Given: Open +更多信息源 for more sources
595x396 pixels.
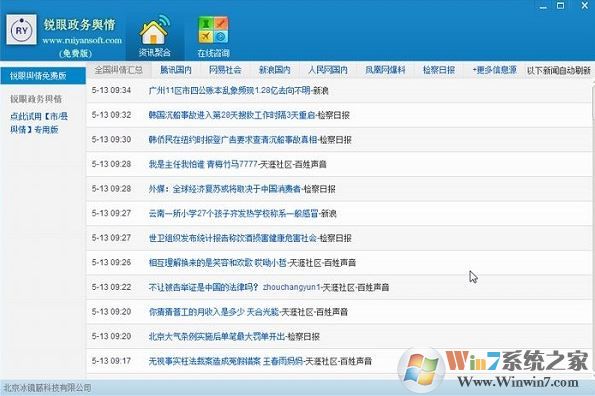Looking at the screenshot, I should (x=494, y=70).
